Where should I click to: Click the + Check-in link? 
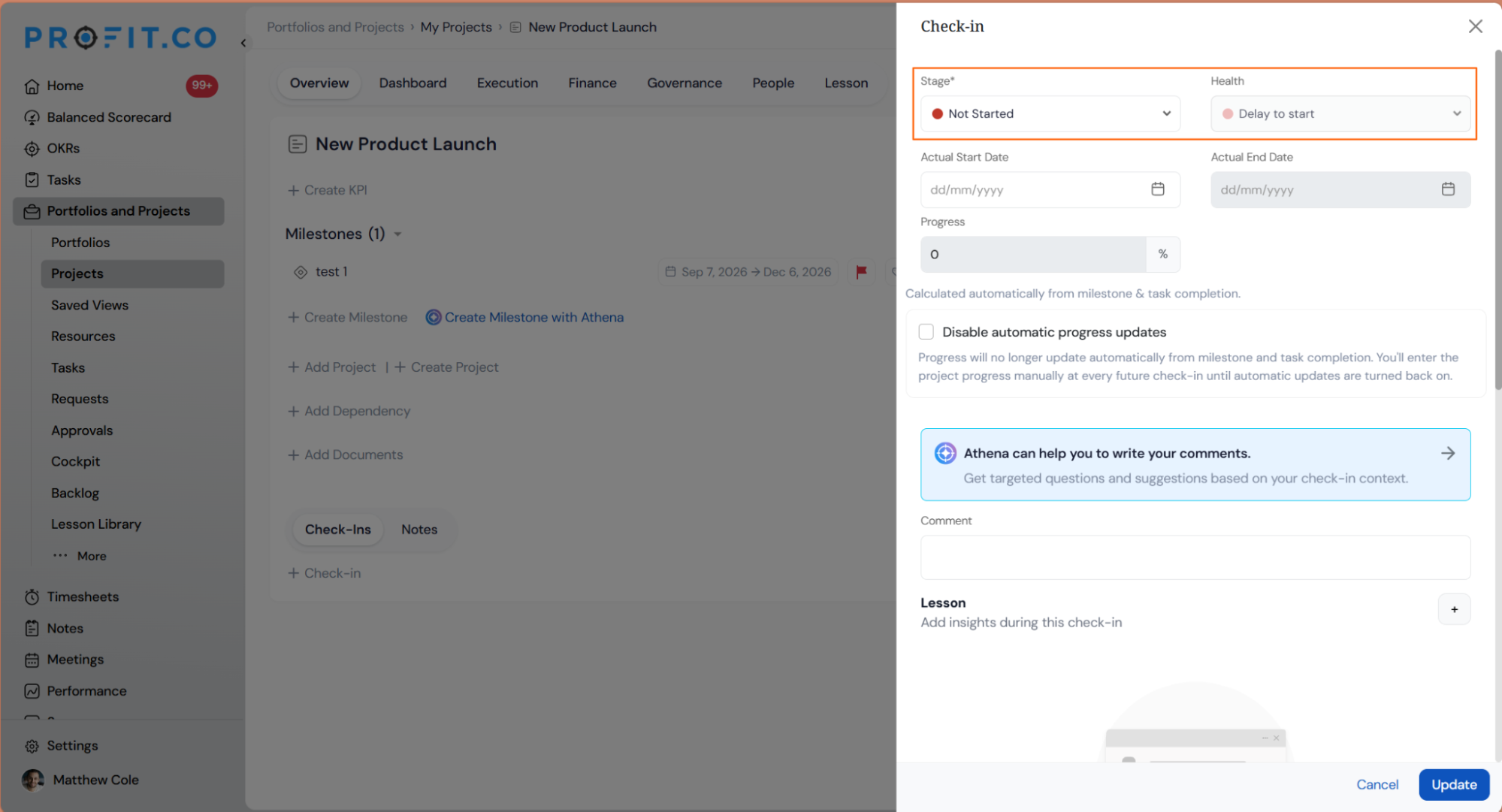325,574
